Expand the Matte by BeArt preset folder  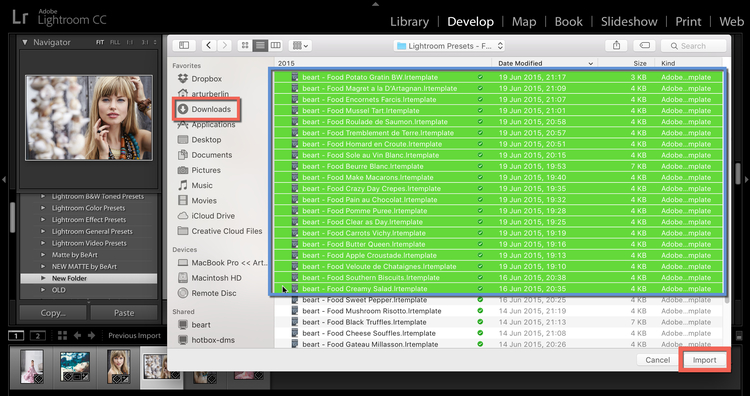(43, 255)
